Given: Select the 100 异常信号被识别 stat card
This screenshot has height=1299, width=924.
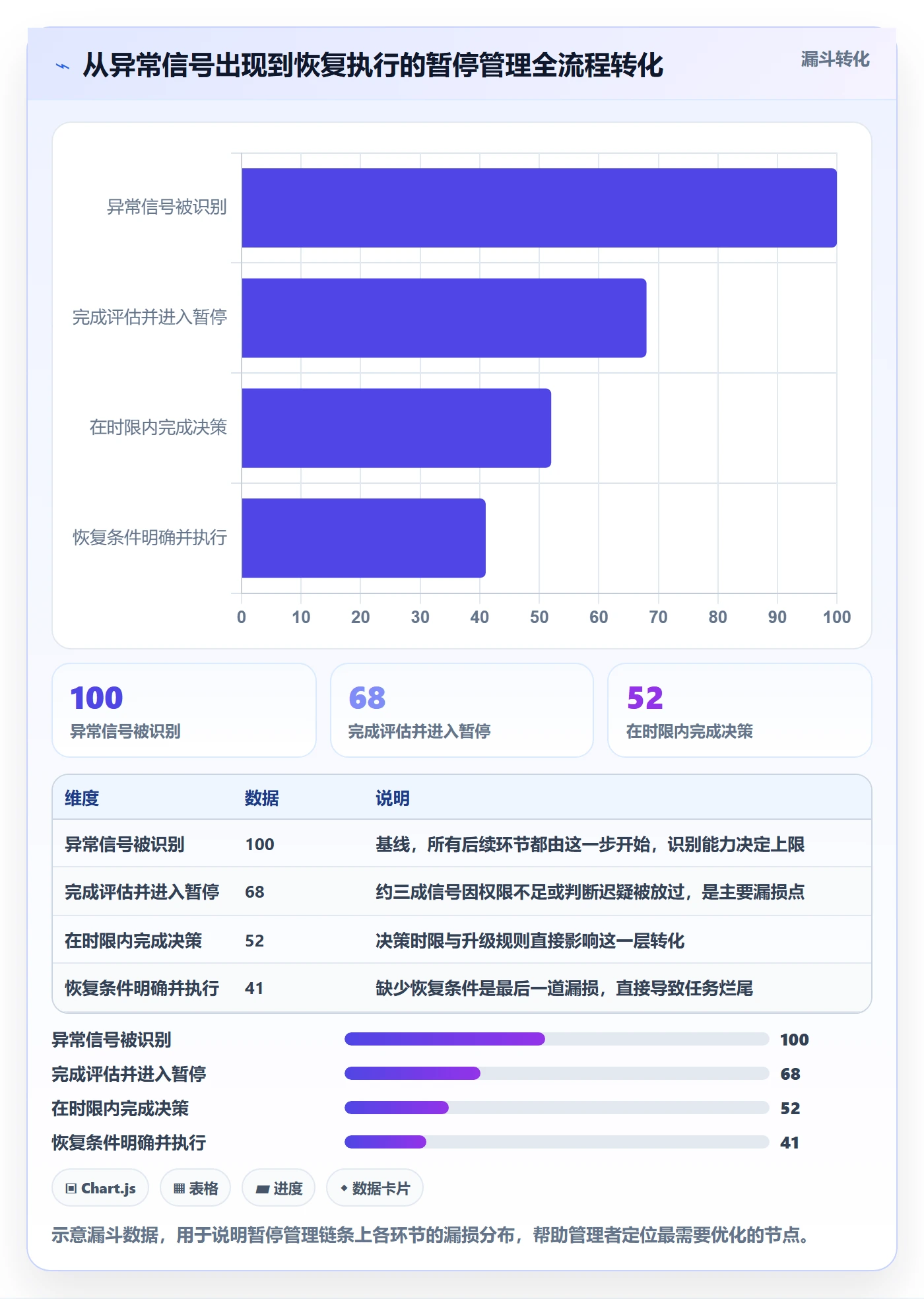Looking at the screenshot, I should coord(184,710).
